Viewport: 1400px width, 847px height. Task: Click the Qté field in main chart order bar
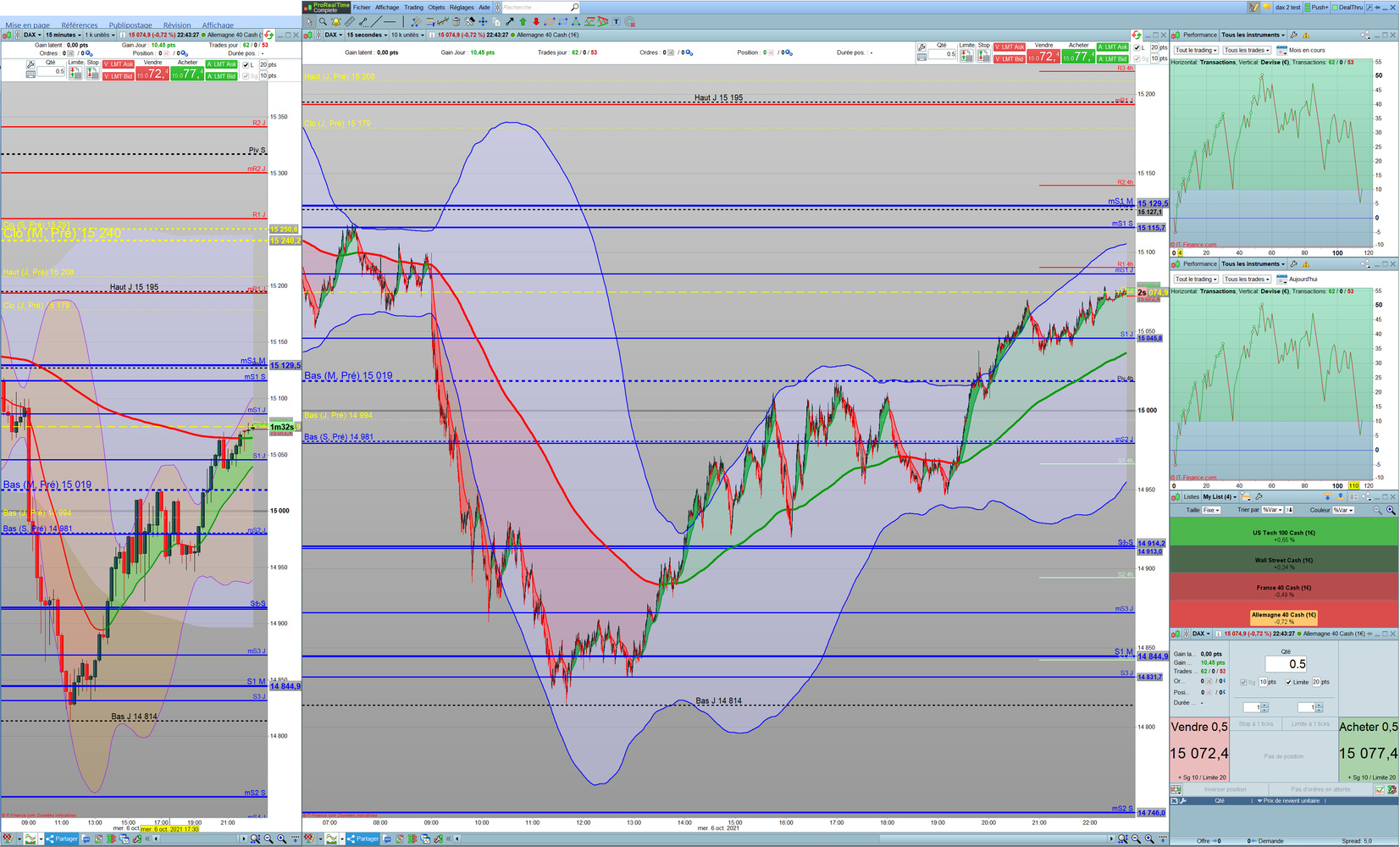[942, 54]
